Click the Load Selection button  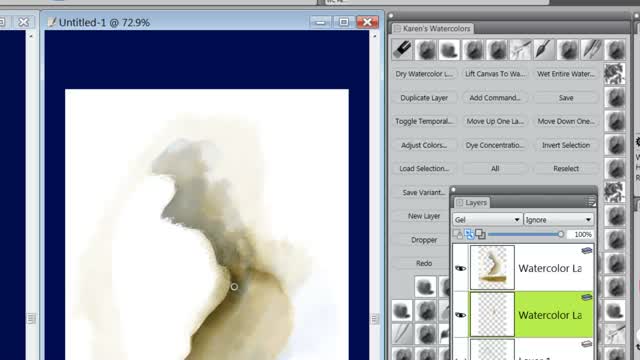[424, 169]
